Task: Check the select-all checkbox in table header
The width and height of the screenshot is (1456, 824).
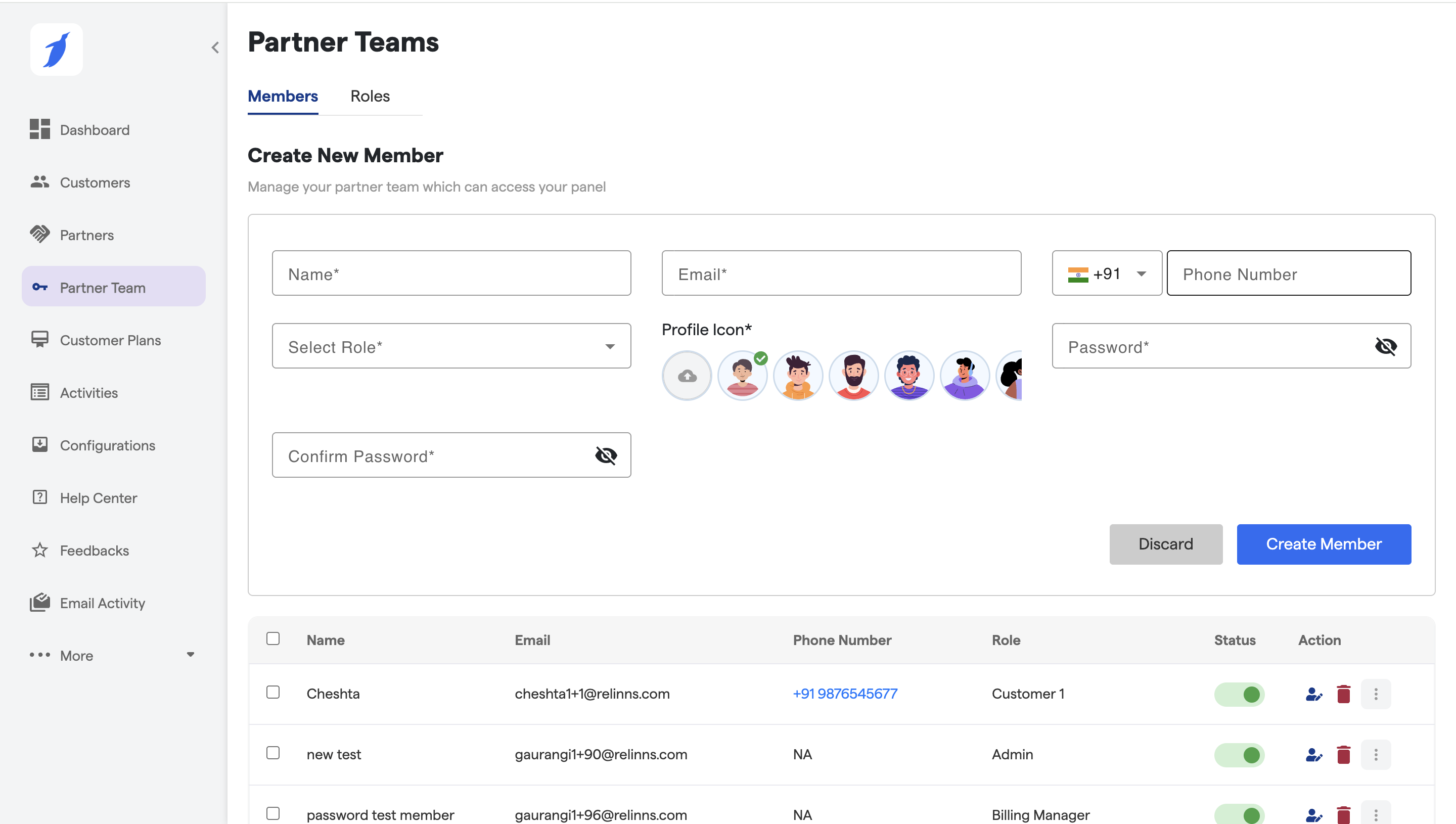Action: [x=273, y=639]
